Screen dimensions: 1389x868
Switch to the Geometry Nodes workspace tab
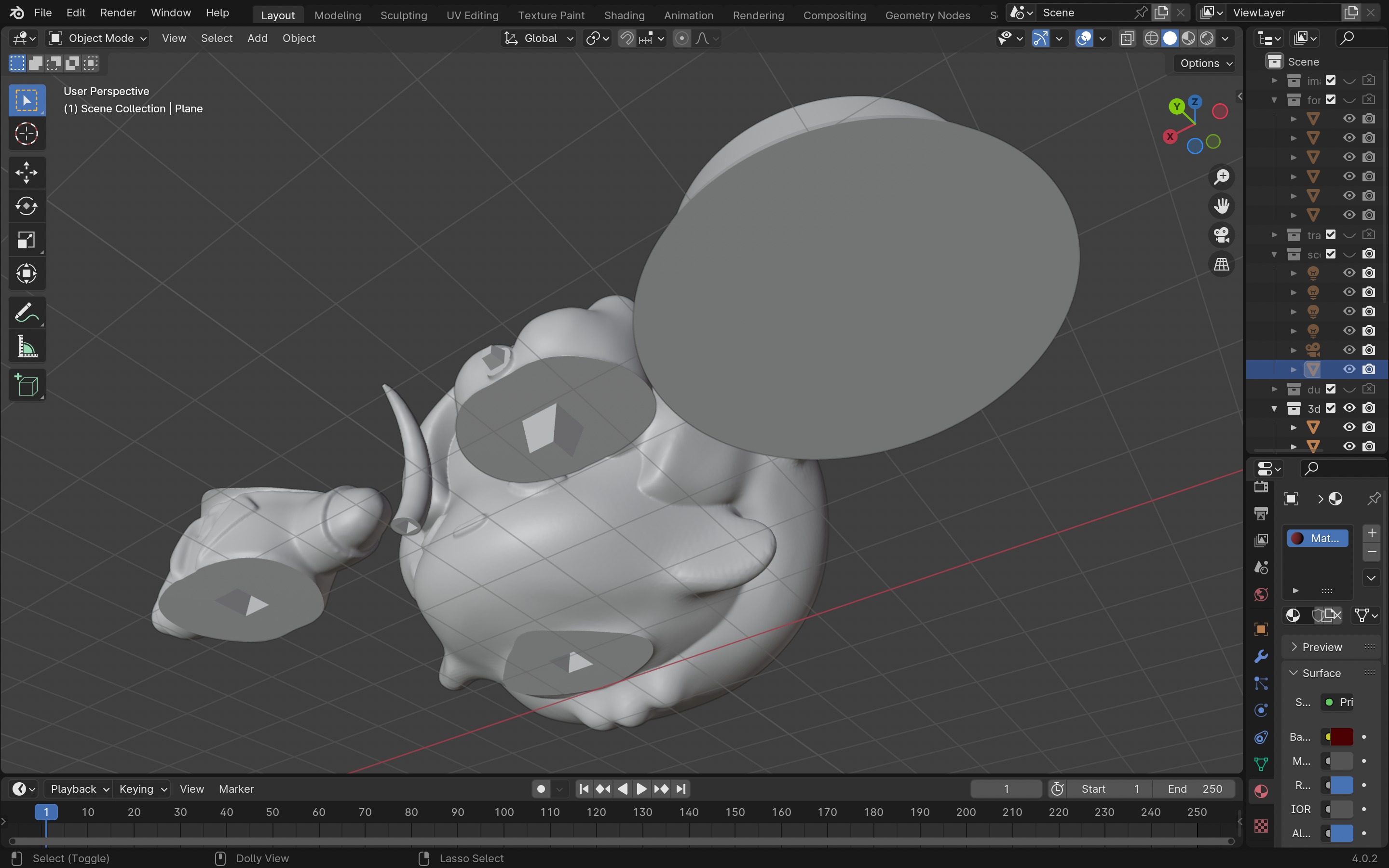coord(927,15)
